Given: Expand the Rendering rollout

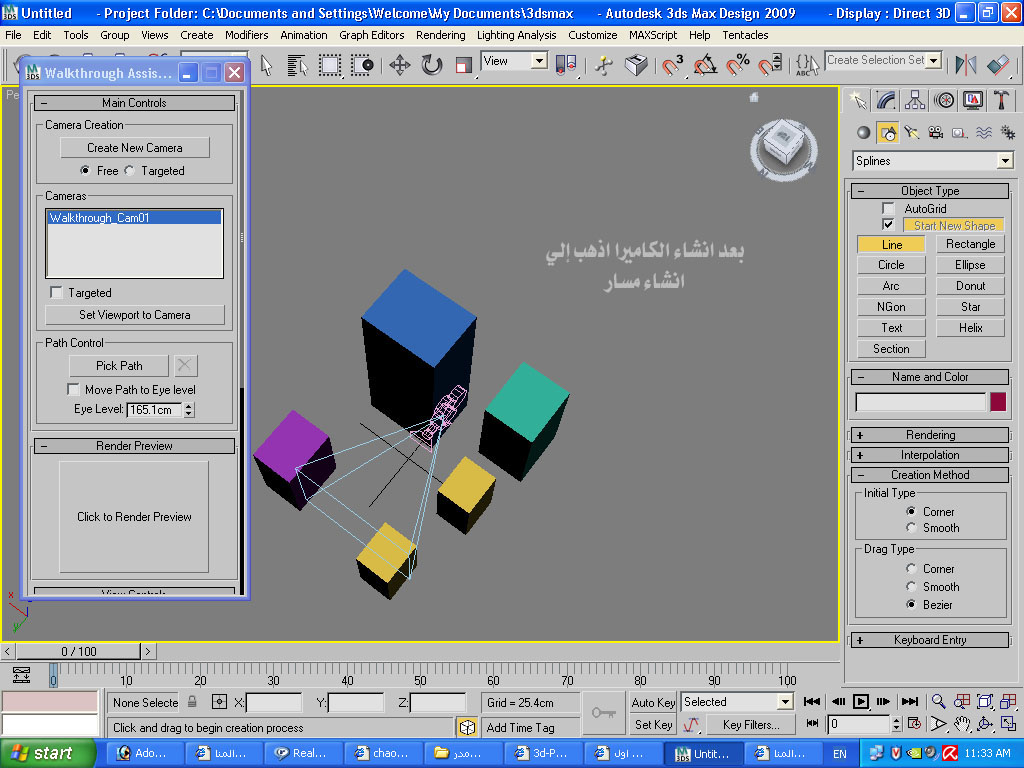Looking at the screenshot, I should 931,435.
